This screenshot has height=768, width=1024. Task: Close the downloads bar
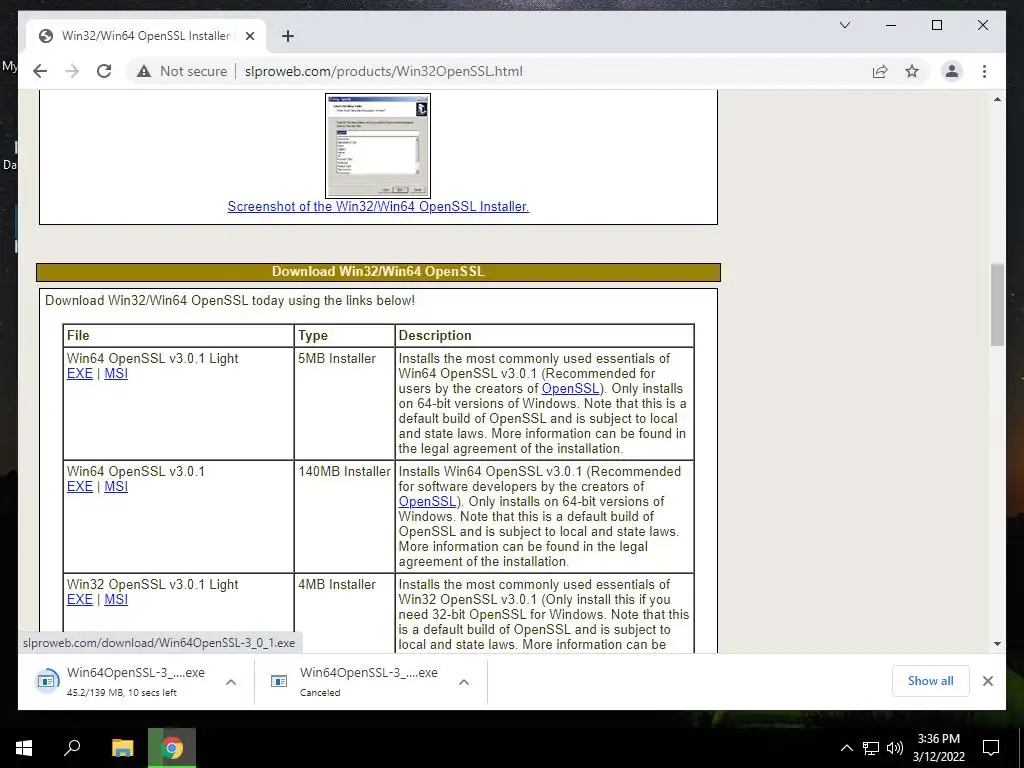(987, 681)
